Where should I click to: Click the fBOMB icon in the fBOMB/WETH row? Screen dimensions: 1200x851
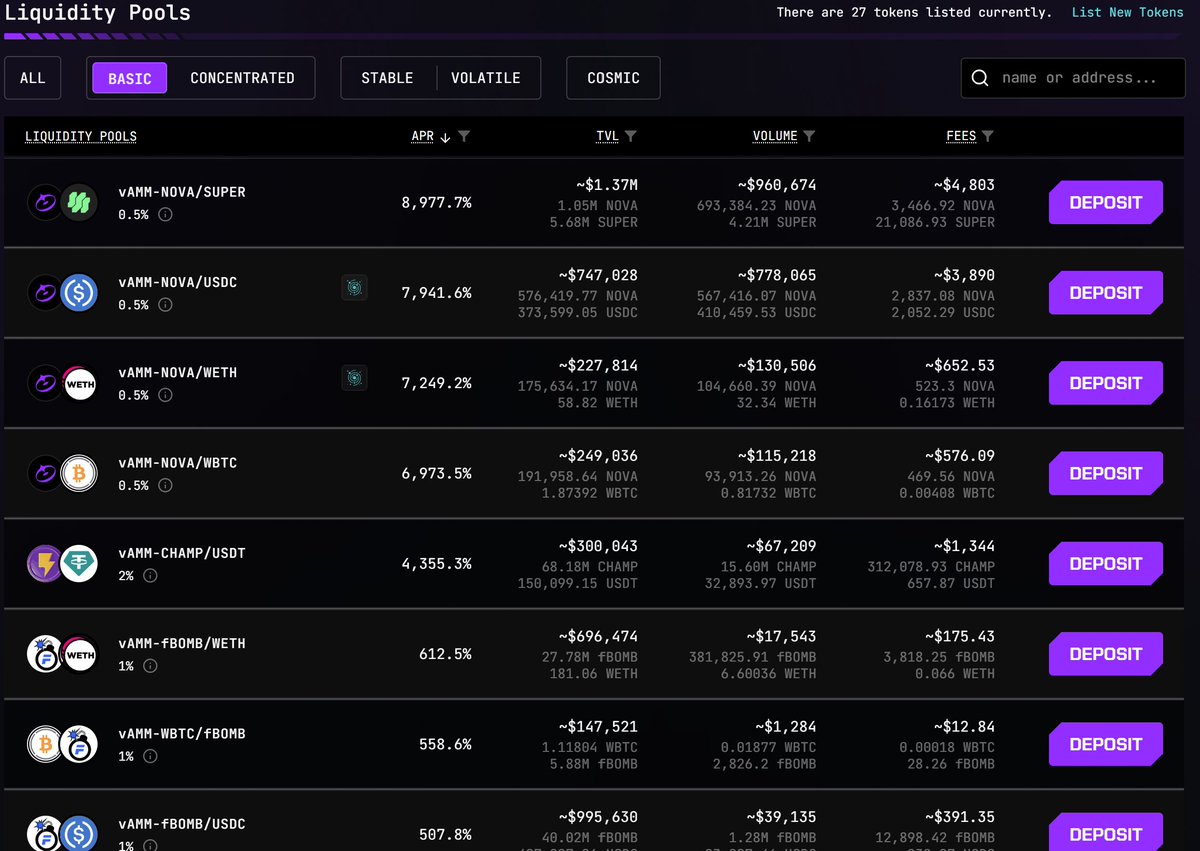pos(45,655)
